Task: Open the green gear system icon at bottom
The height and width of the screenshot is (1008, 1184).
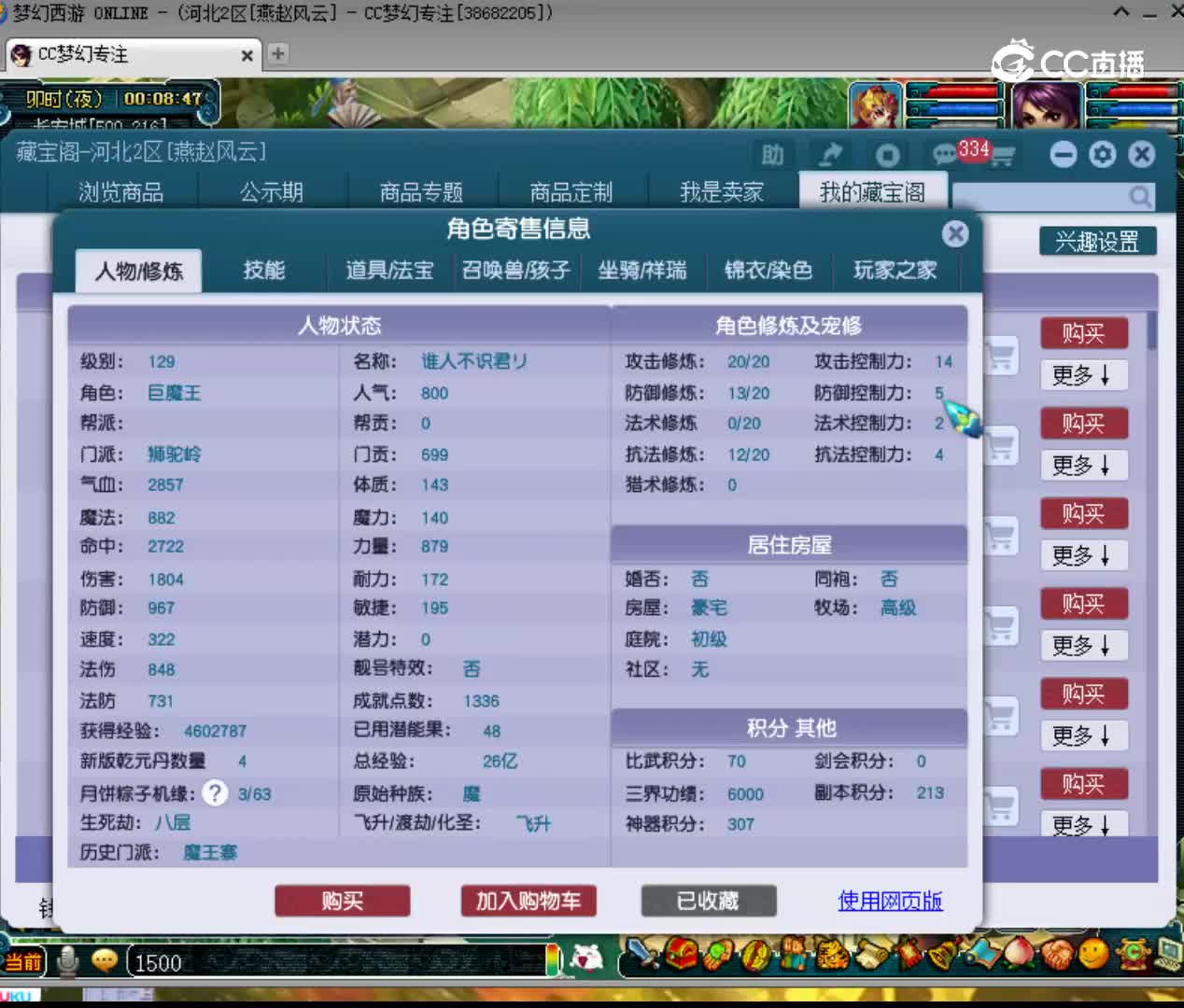Action: [1133, 955]
